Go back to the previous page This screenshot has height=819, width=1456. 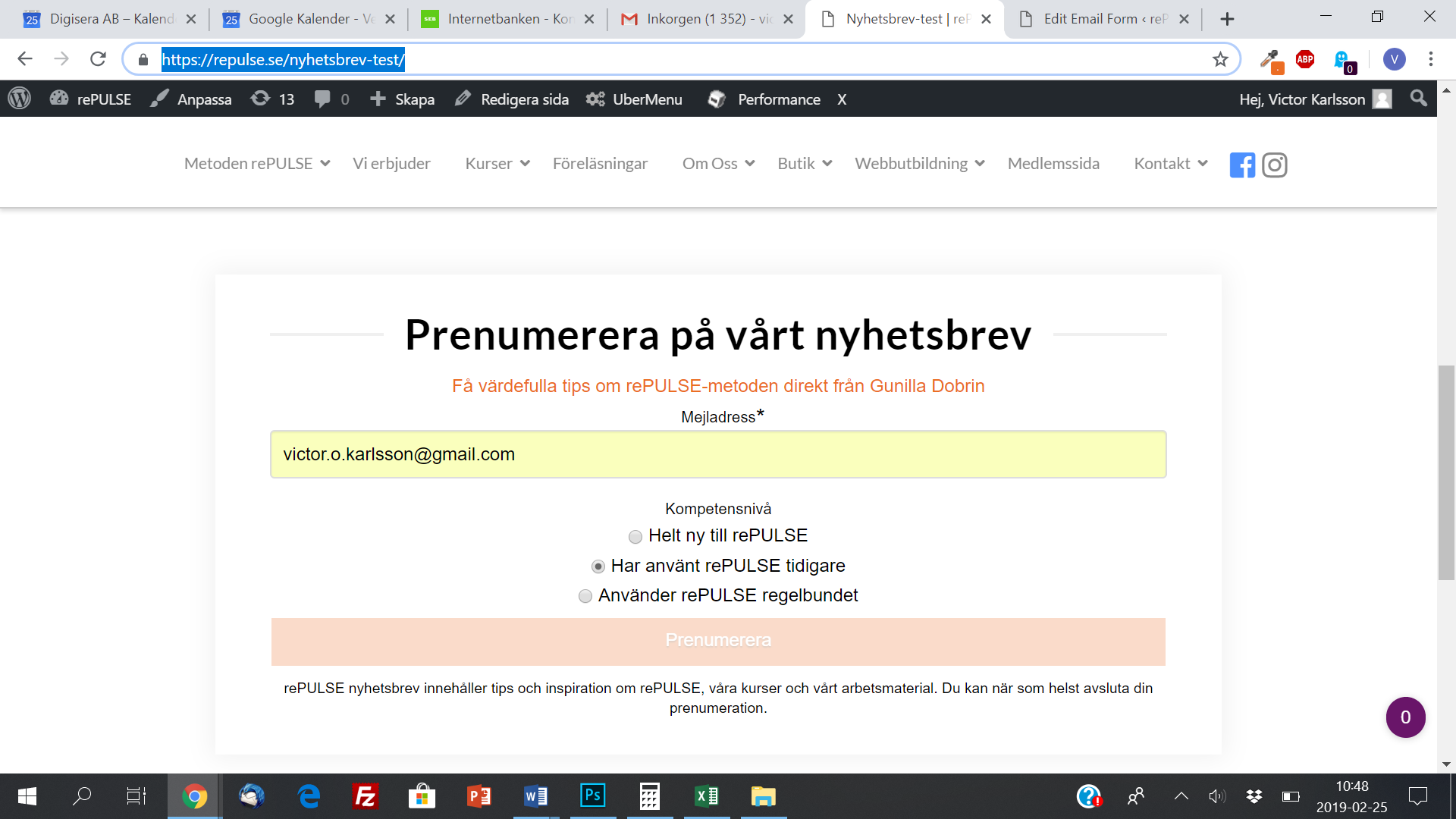pyautogui.click(x=25, y=59)
